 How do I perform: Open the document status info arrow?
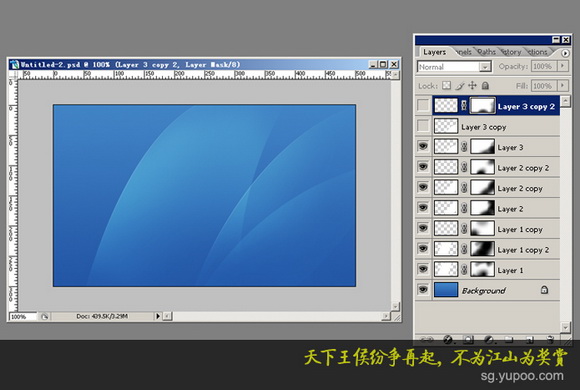click(158, 316)
